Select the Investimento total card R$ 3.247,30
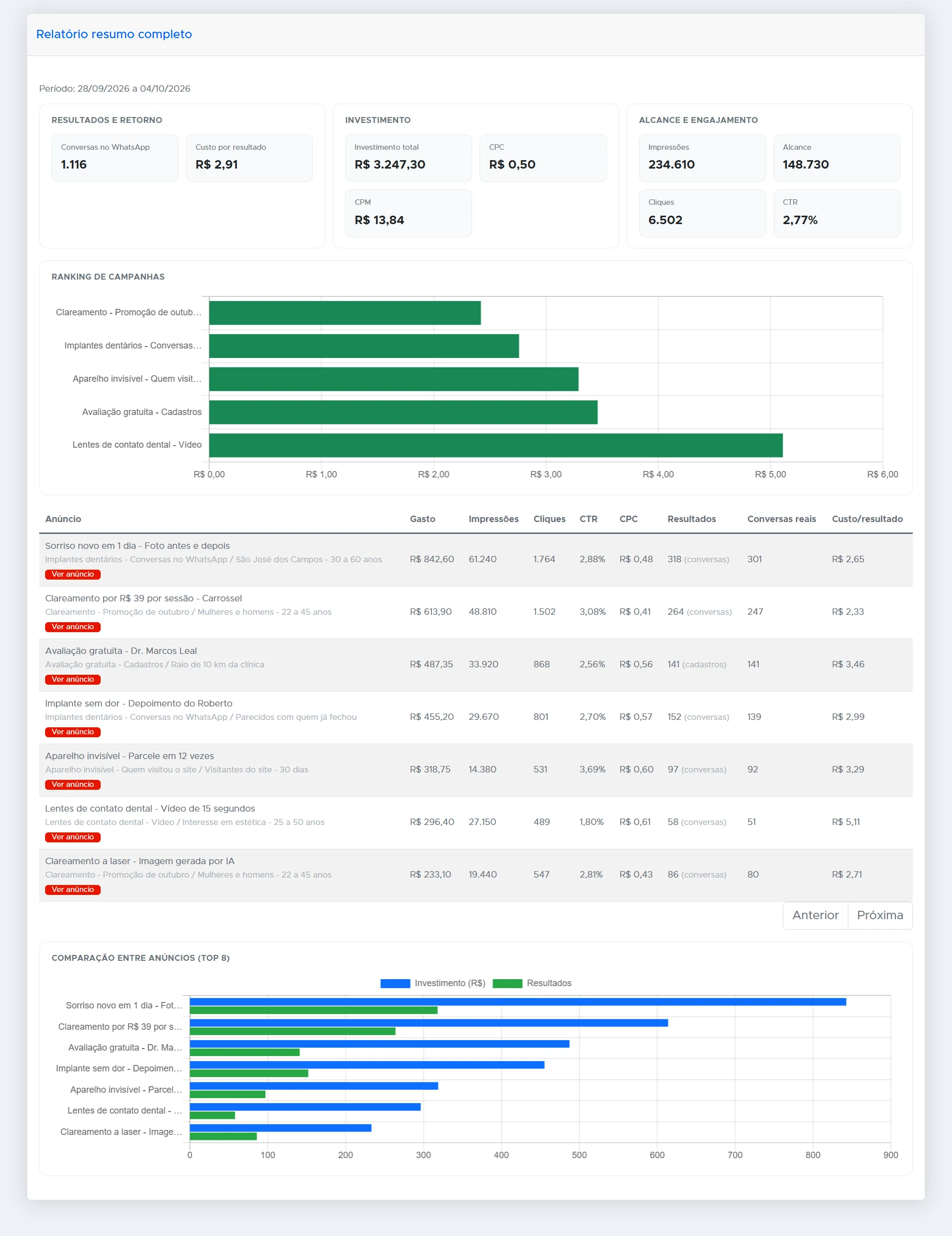Viewport: 952px width, 1236px height. 409,158
